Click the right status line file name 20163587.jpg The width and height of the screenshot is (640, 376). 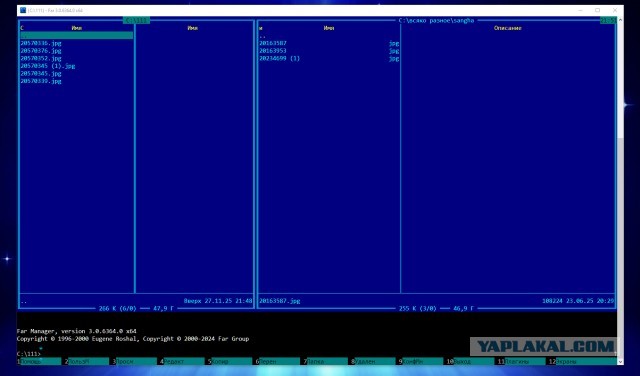coord(280,300)
